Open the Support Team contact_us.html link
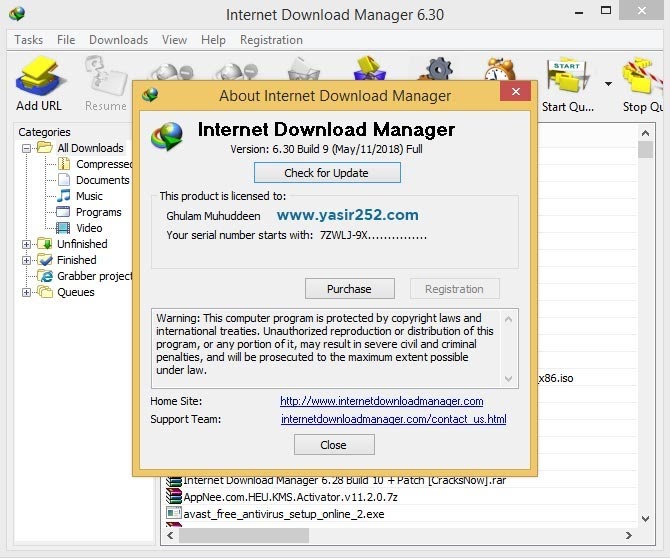This screenshot has width=670, height=558. (x=394, y=419)
